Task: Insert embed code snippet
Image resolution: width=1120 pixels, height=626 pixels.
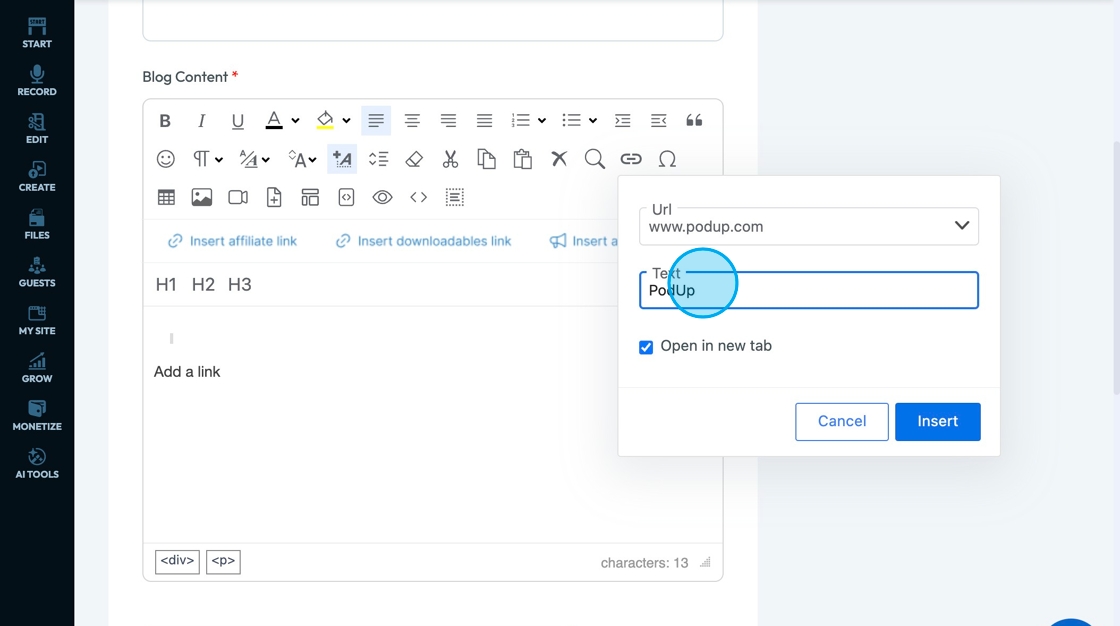Action: (346, 197)
